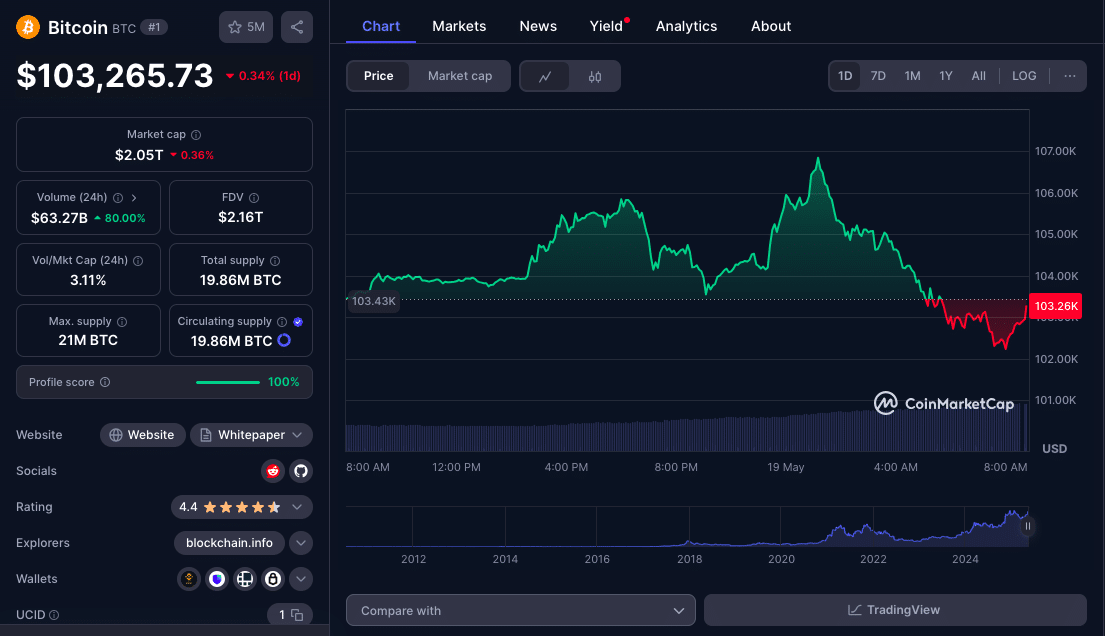Image resolution: width=1105 pixels, height=636 pixels.
Task: Set chart range to 1Y
Action: pos(946,75)
